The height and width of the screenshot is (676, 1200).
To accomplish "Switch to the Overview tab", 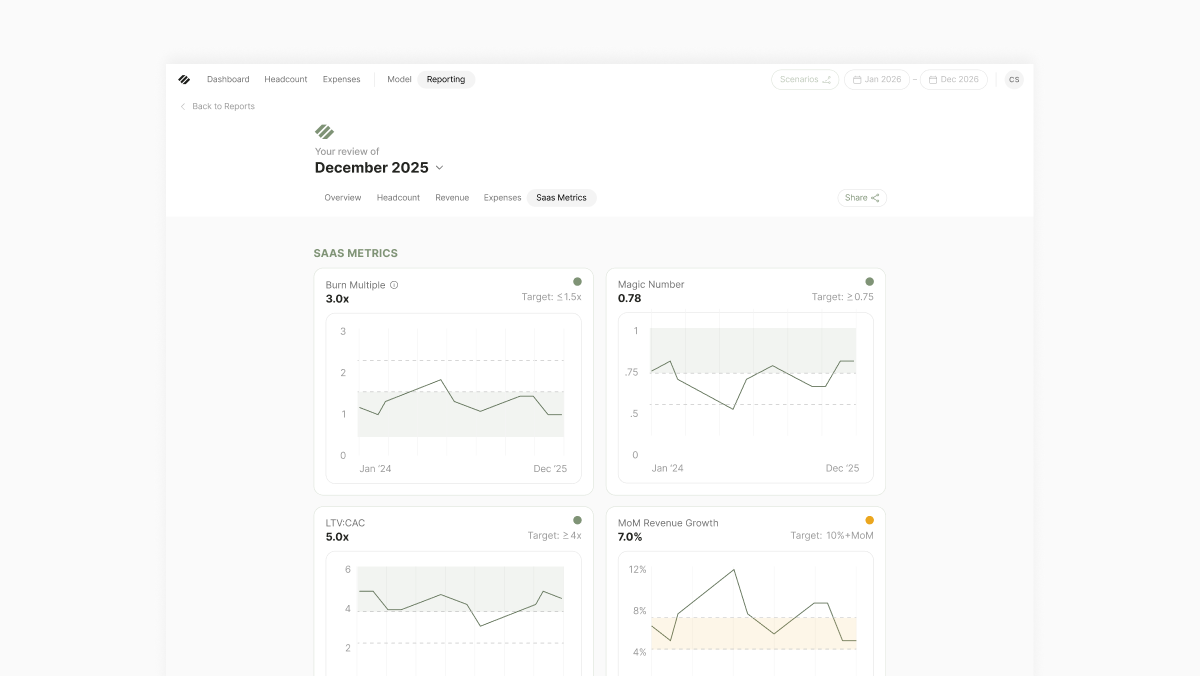I will click(x=343, y=198).
